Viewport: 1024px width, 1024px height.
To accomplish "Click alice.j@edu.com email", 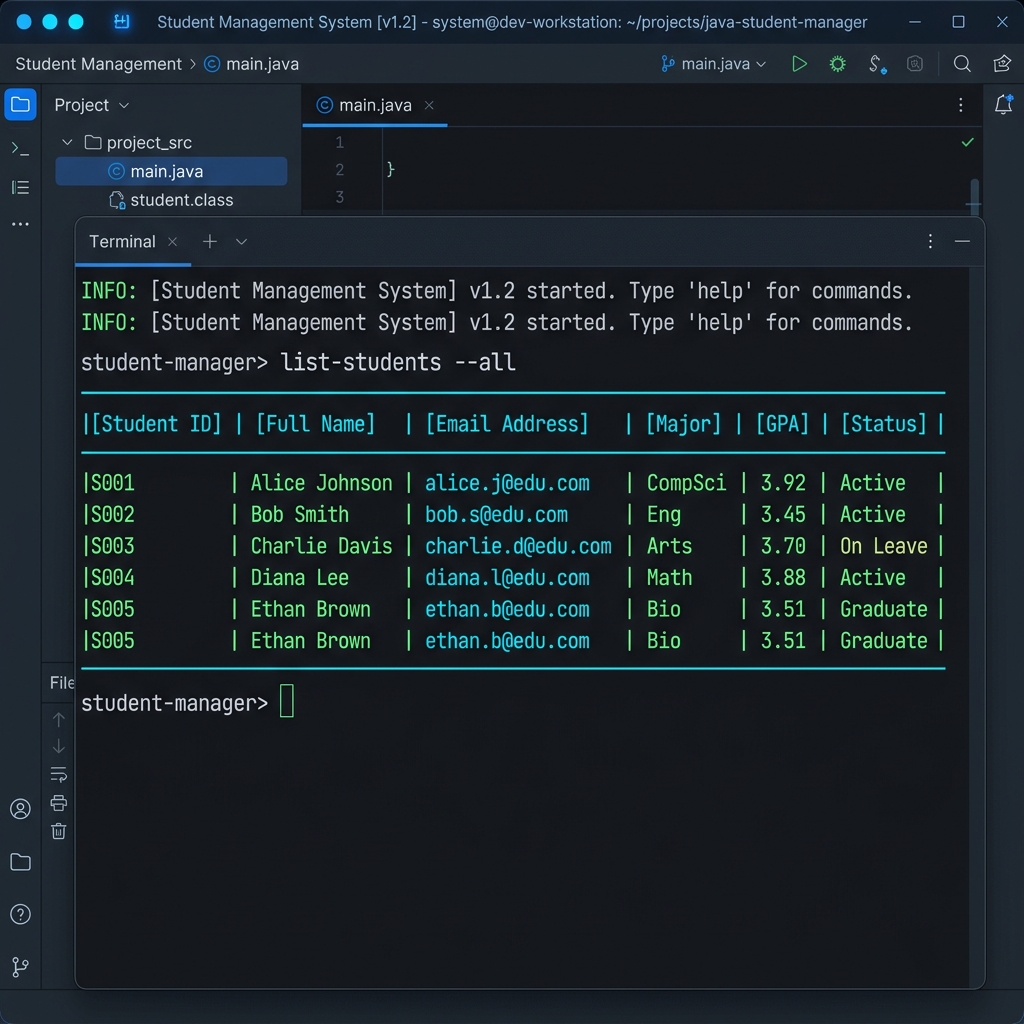I will (507, 483).
